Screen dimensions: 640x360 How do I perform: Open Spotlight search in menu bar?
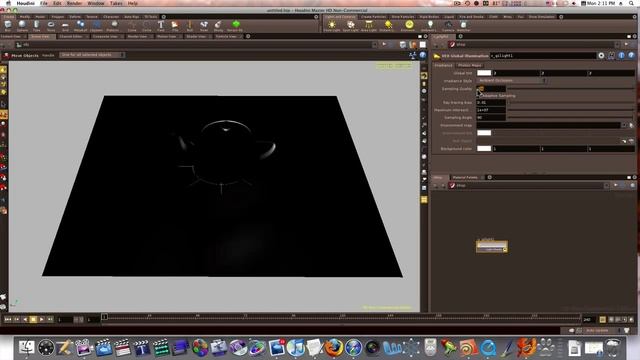tap(631, 3)
